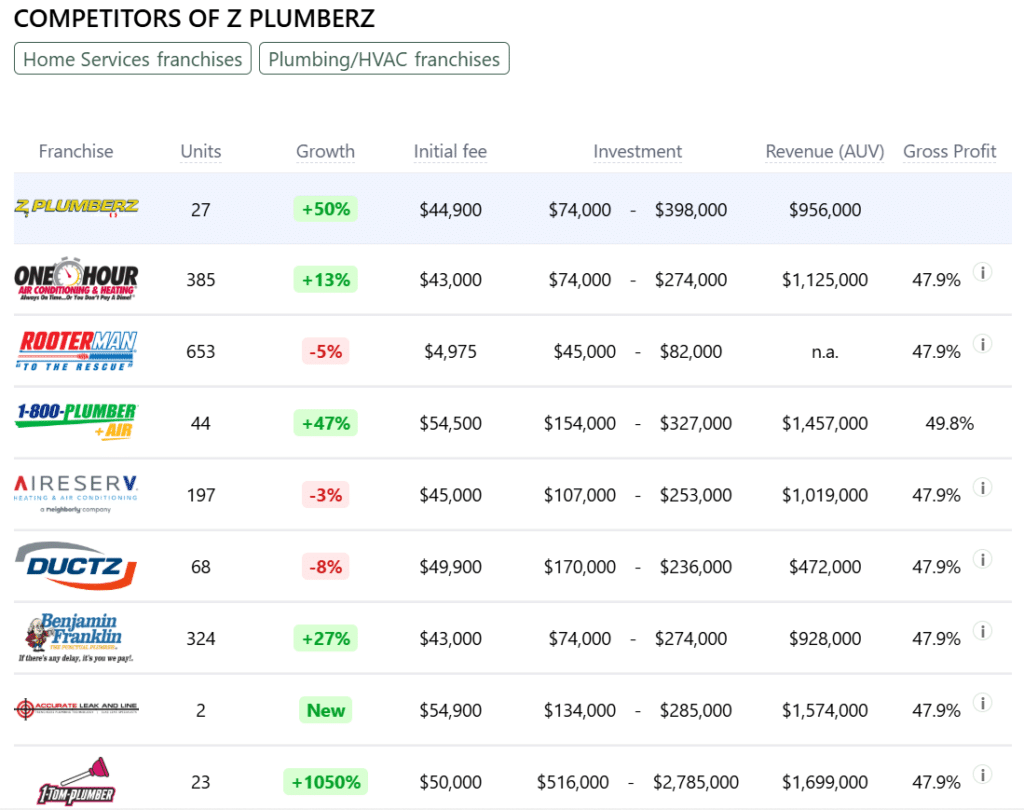Click the n.a. revenue cell
Viewport: 1024px width, 810px height.
[825, 352]
